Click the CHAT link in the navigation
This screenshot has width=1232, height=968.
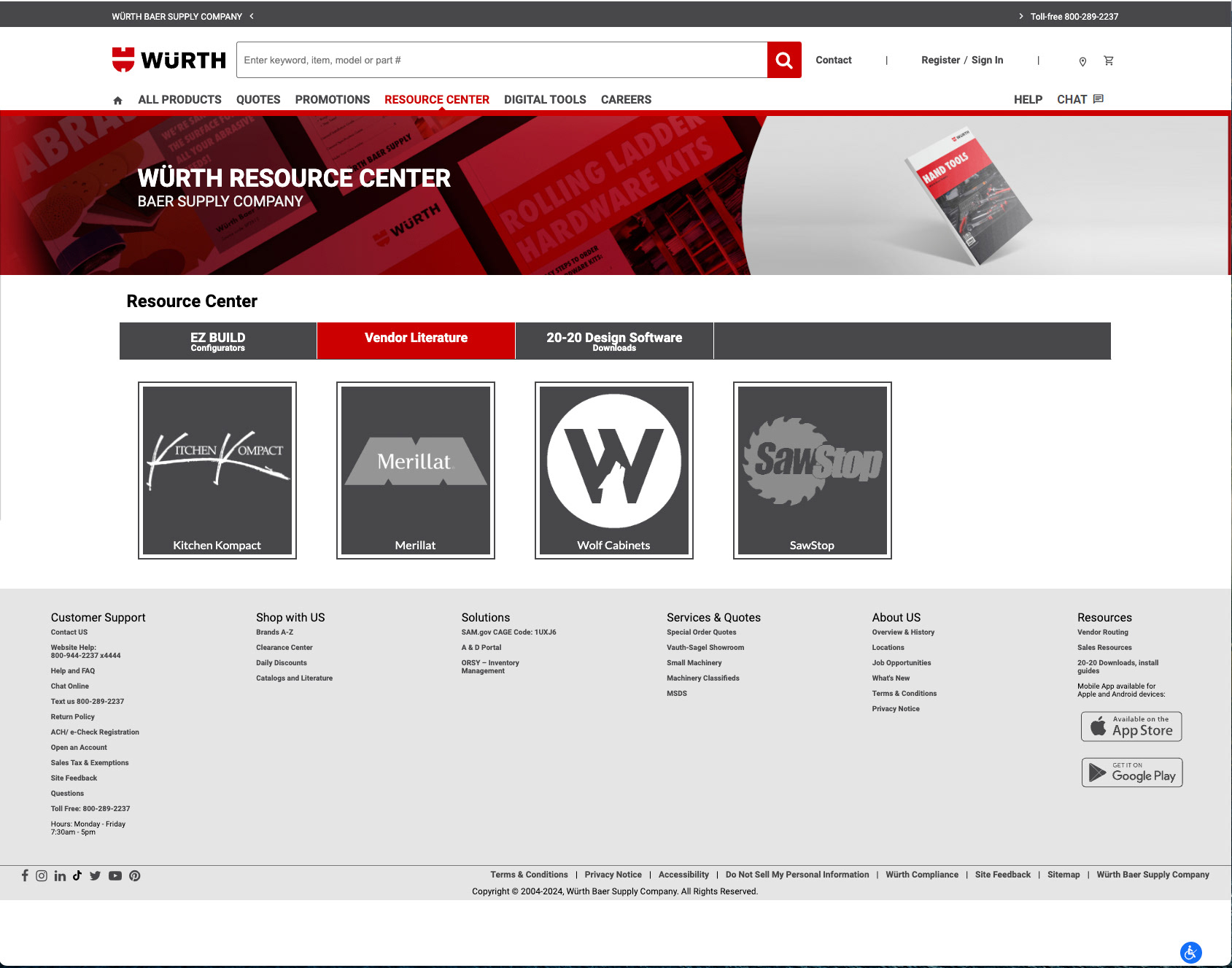1080,99
